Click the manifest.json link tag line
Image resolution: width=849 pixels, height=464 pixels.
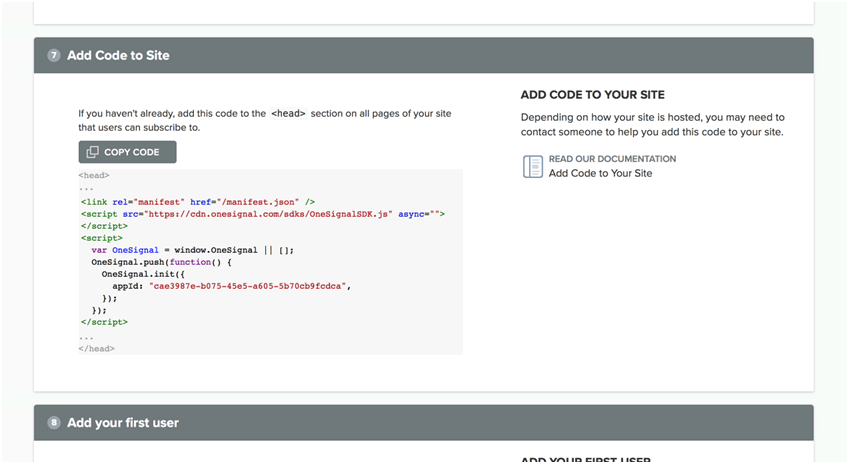click(x=198, y=202)
